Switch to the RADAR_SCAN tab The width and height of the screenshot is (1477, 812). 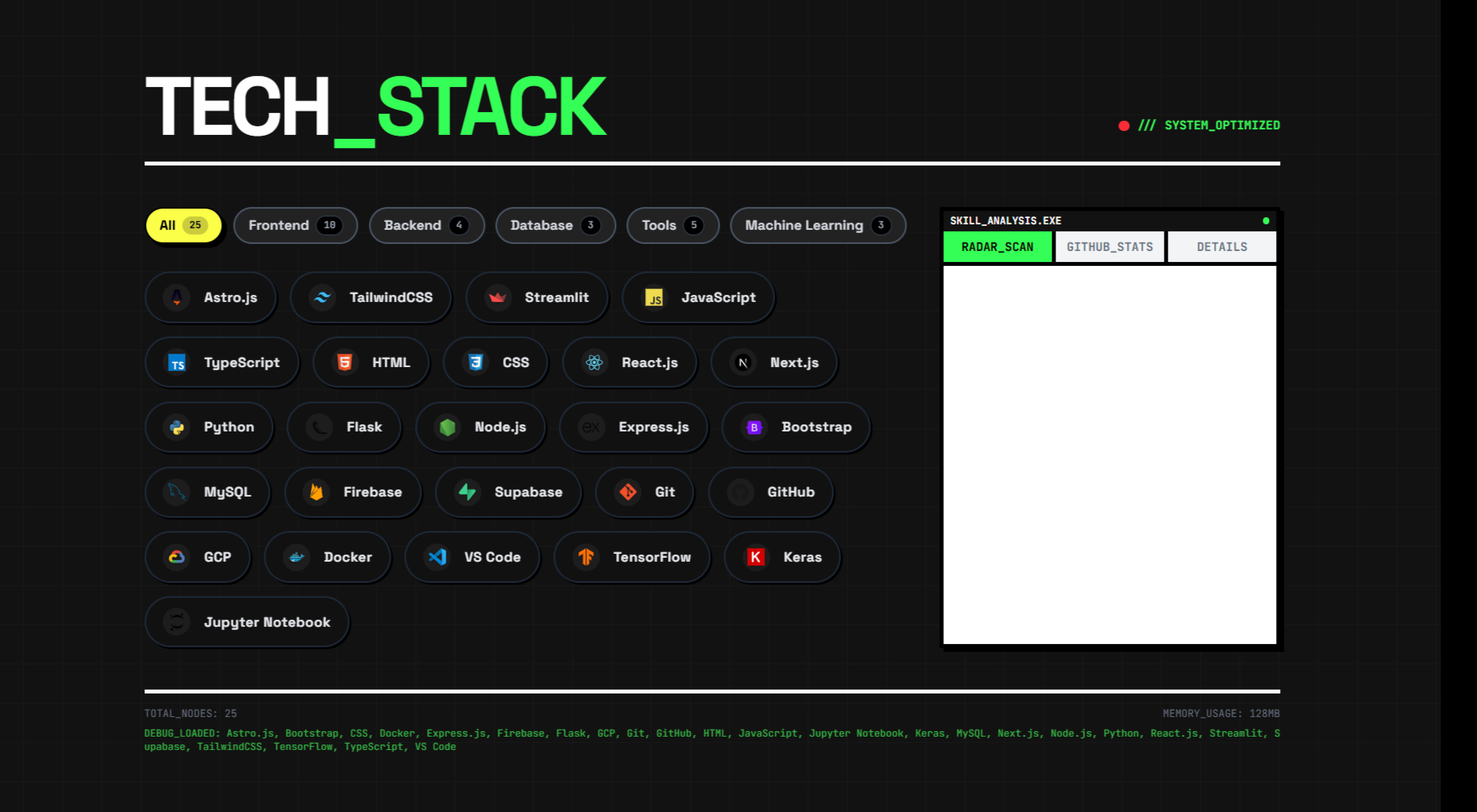pos(997,246)
